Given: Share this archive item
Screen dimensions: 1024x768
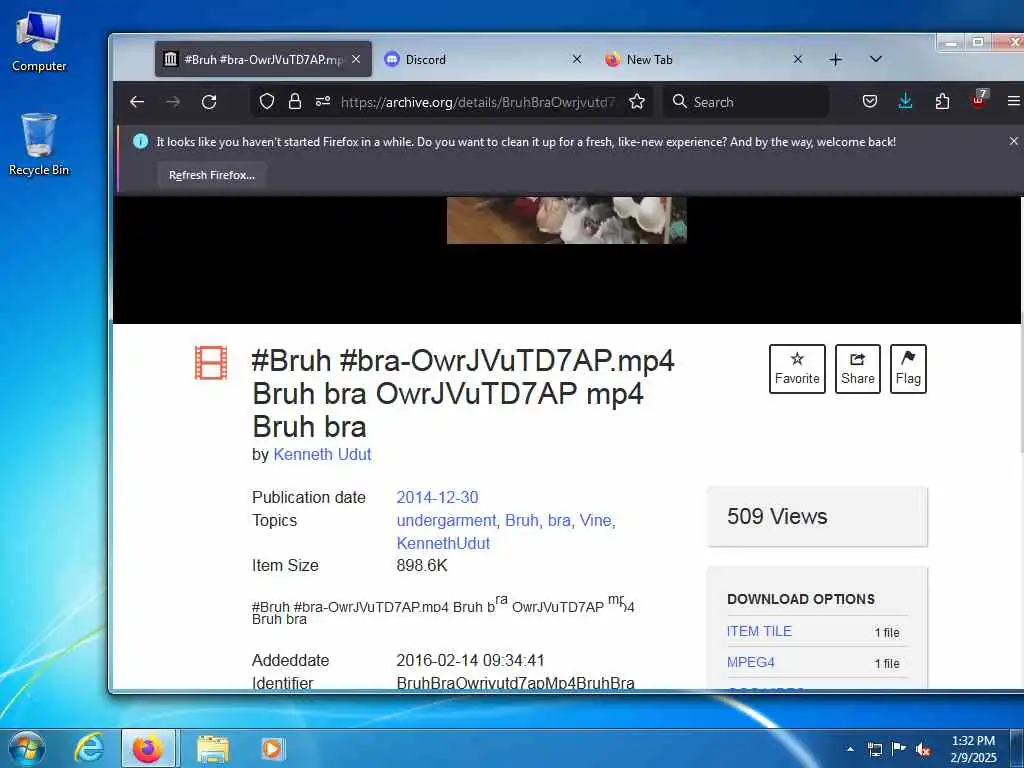Looking at the screenshot, I should [857, 369].
